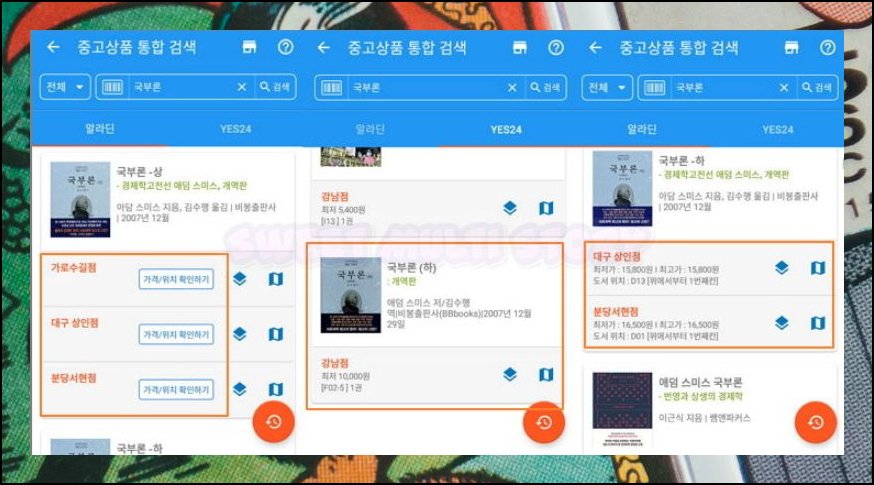Switch to the 알라딘 tab on the middle screen
874x485 pixels.
click(x=370, y=129)
